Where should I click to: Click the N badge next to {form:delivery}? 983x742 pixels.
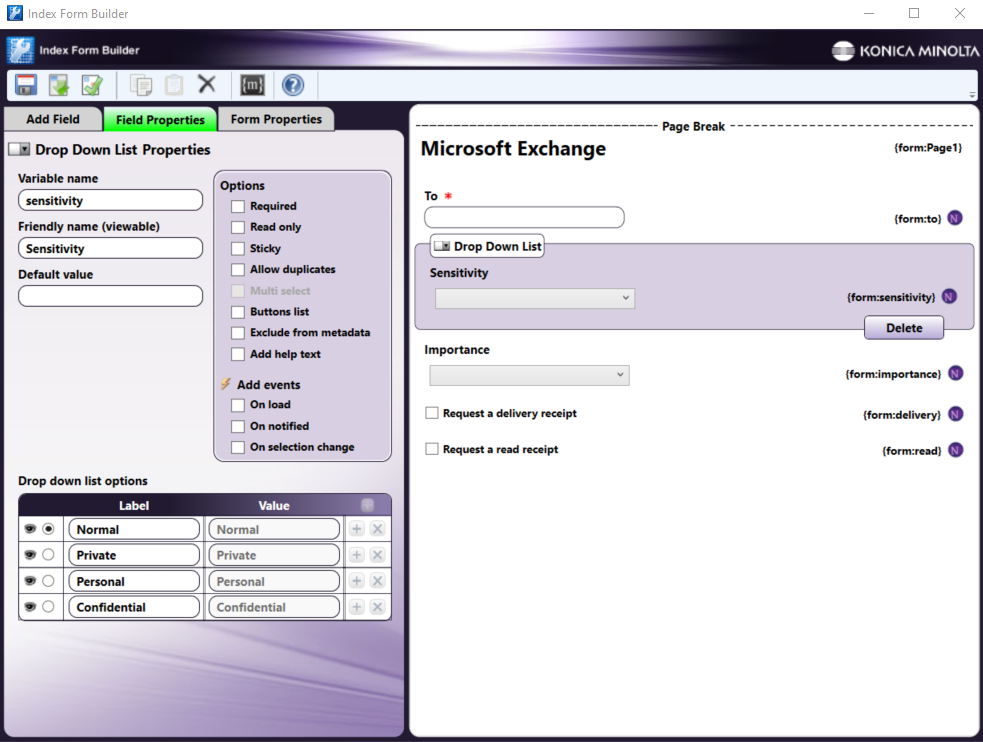click(955, 414)
